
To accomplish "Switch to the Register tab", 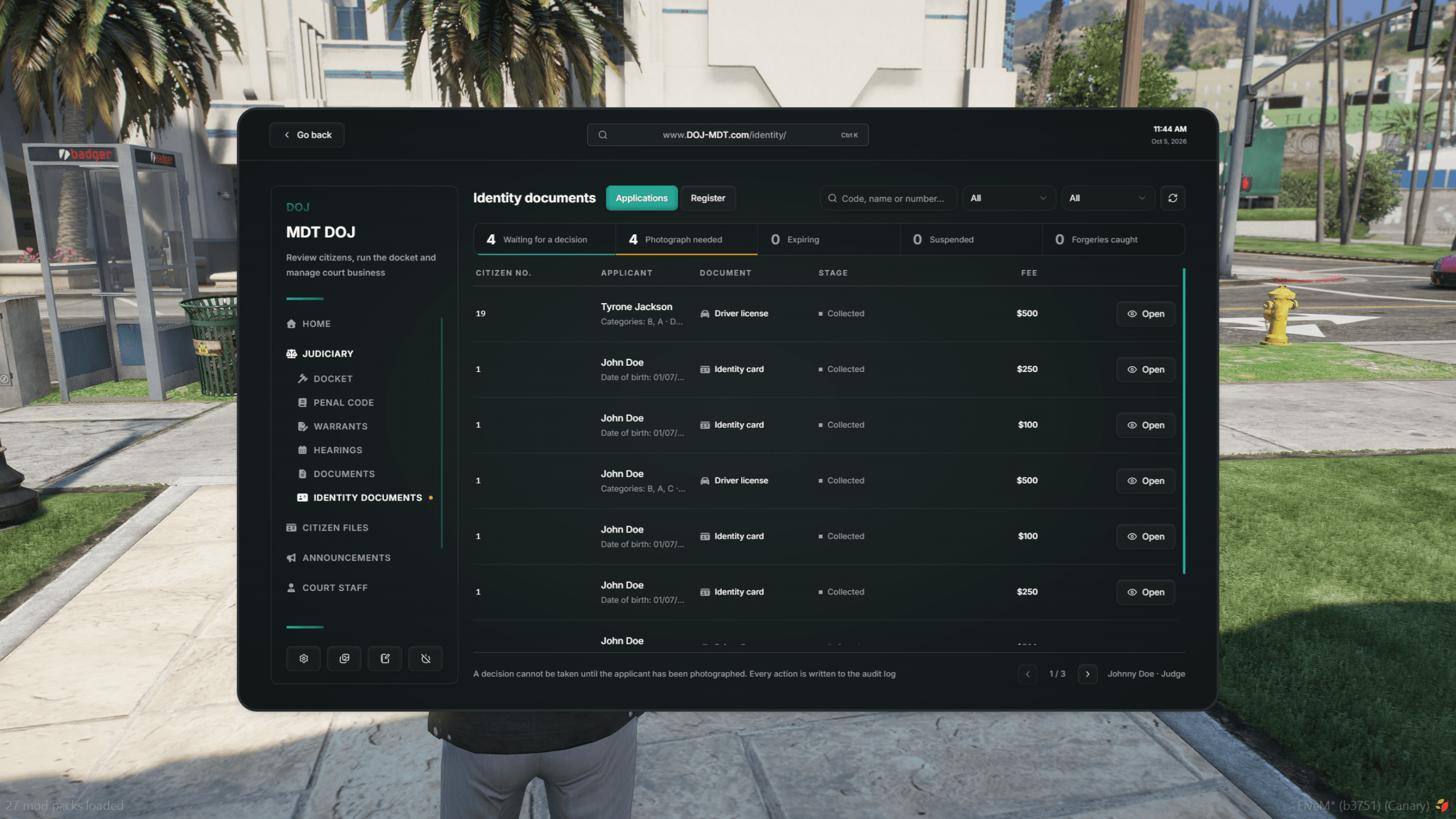I will coord(708,198).
